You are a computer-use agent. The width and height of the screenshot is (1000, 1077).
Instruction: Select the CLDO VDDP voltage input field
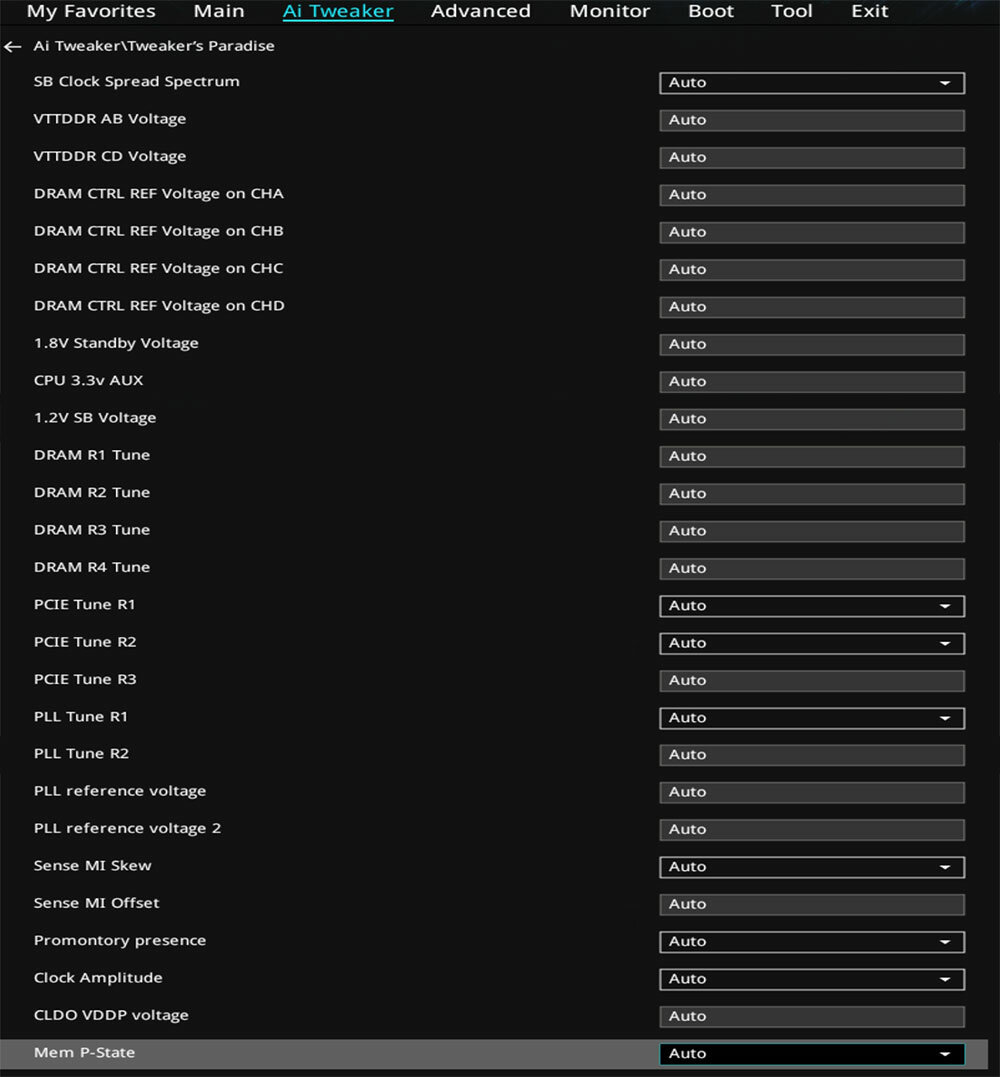pos(812,1017)
